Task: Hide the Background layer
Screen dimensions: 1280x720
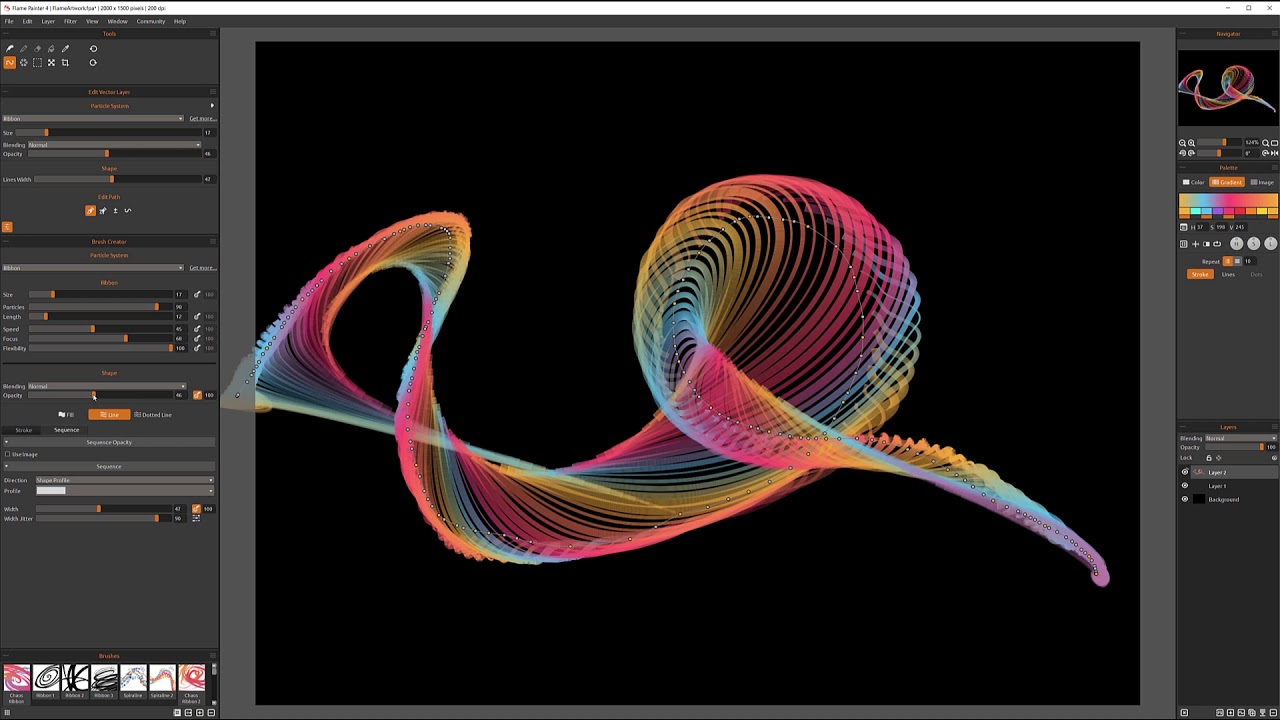Action: (1185, 499)
